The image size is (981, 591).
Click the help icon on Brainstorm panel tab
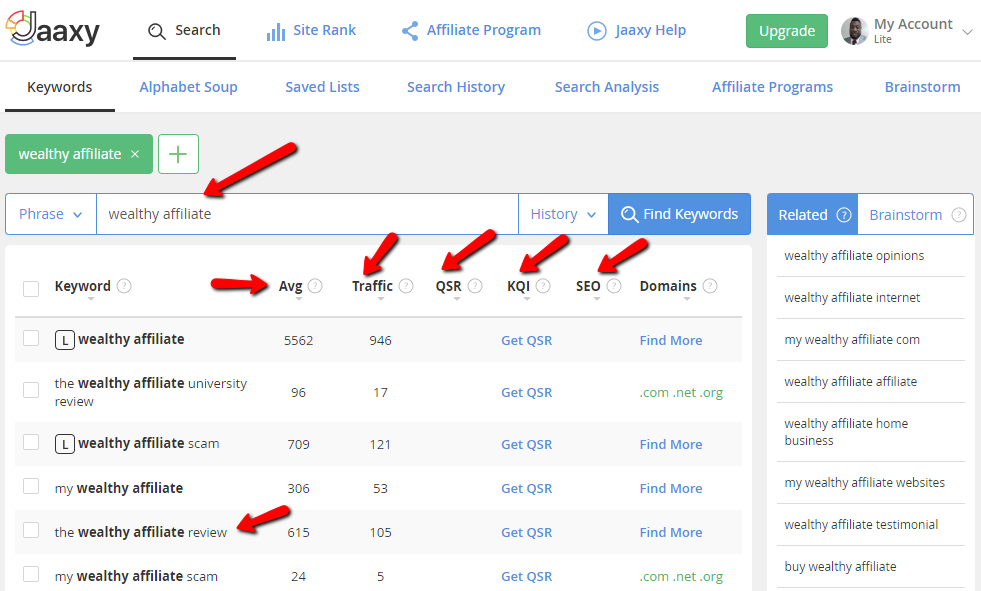point(958,215)
